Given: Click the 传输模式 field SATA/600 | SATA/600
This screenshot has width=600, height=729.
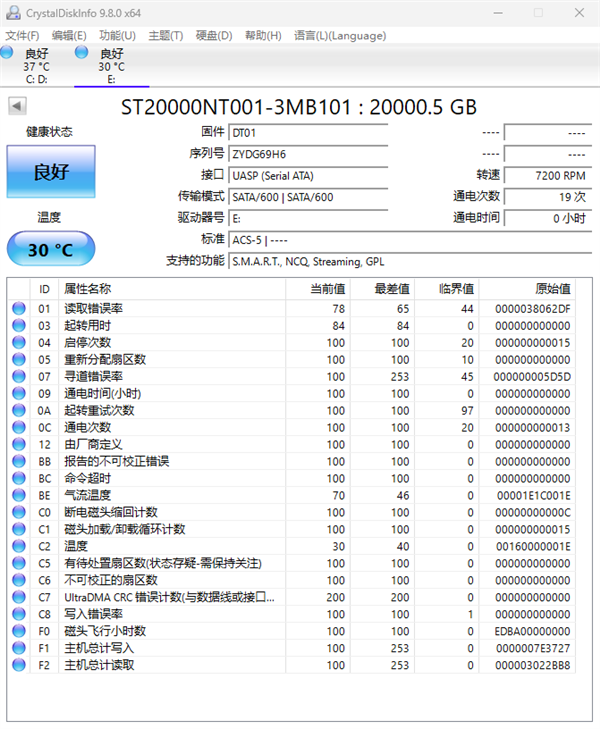Looking at the screenshot, I should (x=308, y=197).
